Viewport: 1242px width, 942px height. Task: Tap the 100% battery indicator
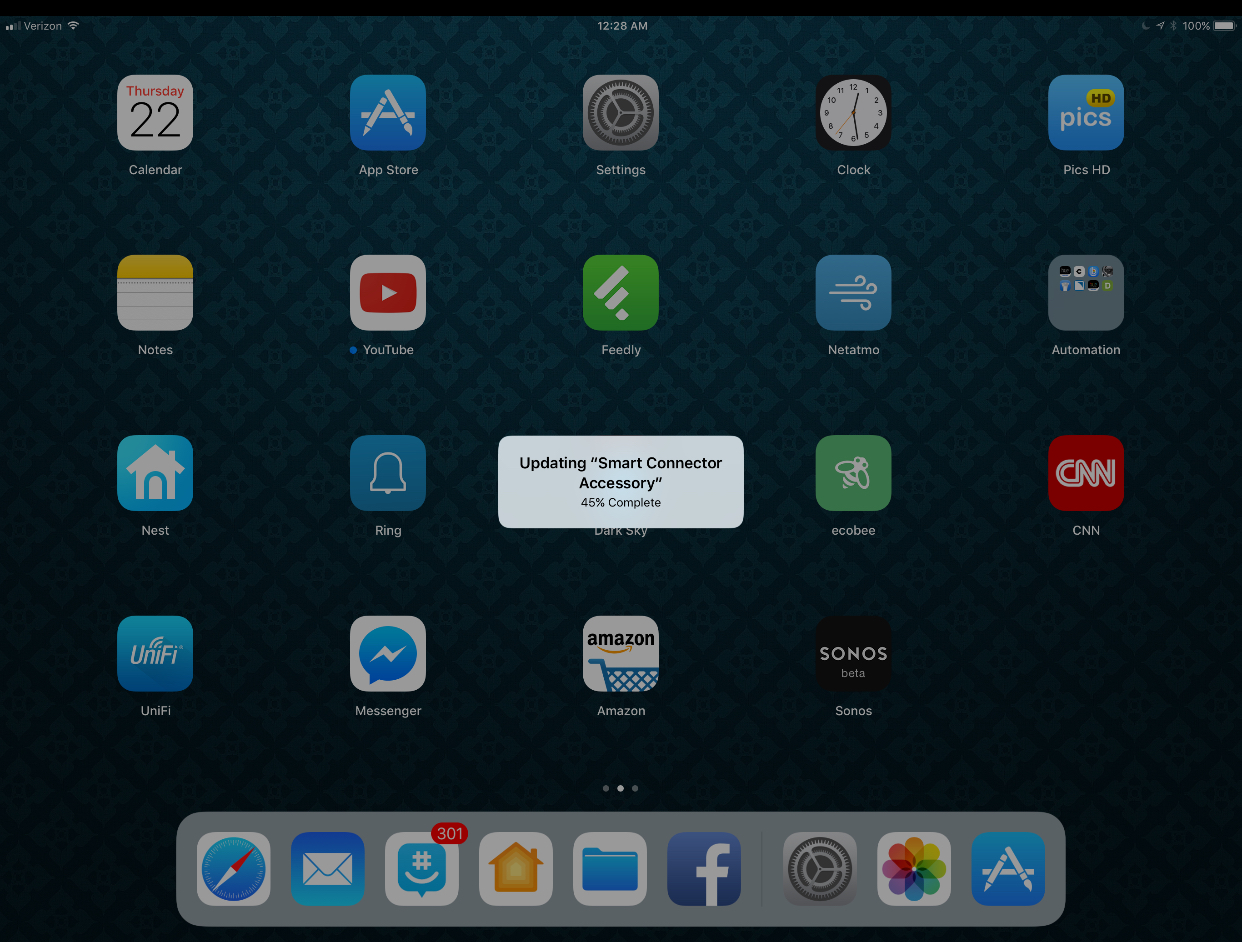tap(1209, 26)
